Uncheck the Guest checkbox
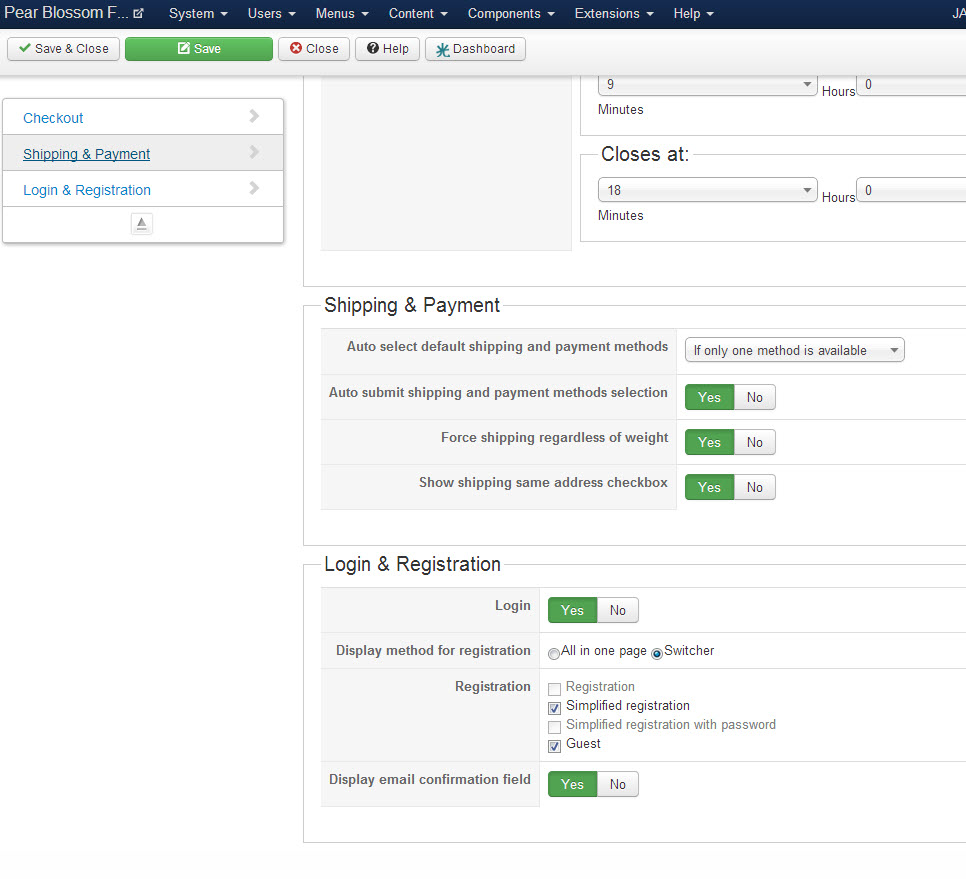 (x=554, y=746)
